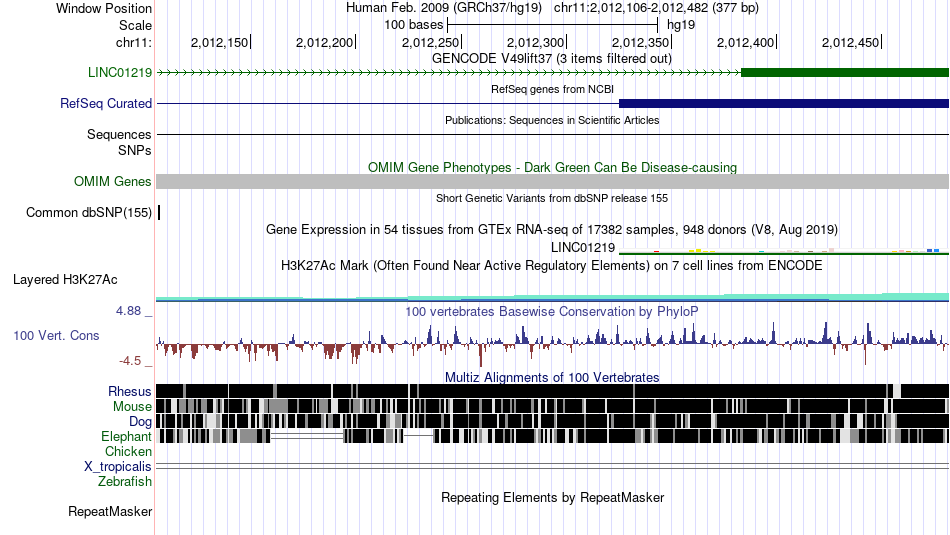Click the Layered H3K27Ac signal band
Screen dimensions: 950x535
553,297
